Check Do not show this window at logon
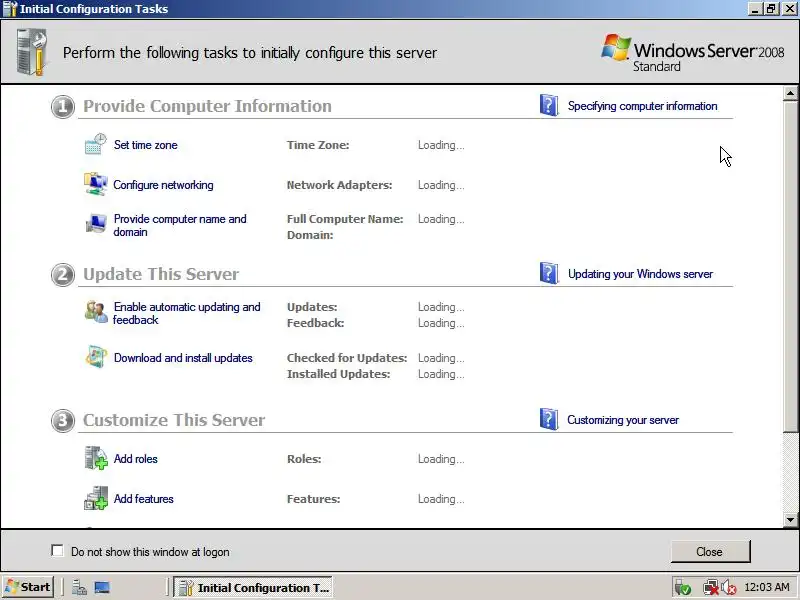 pos(58,551)
